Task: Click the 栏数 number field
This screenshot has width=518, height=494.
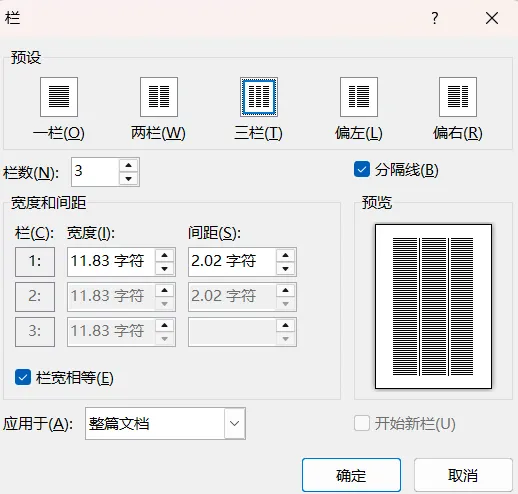Action: [95, 172]
